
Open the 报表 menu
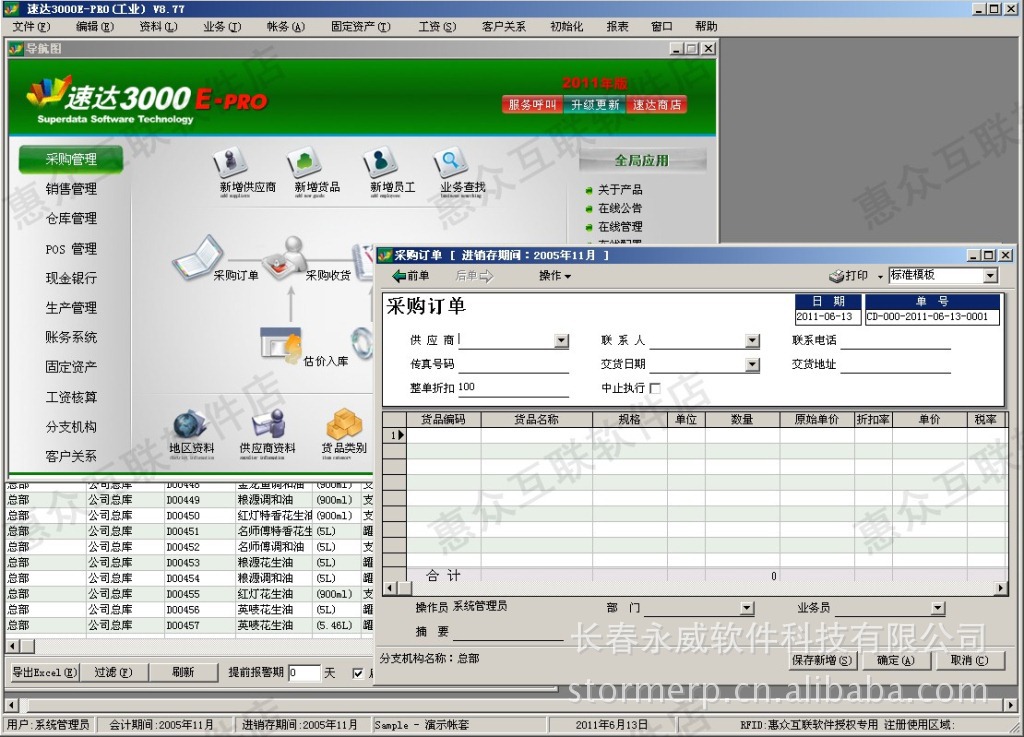pos(617,27)
